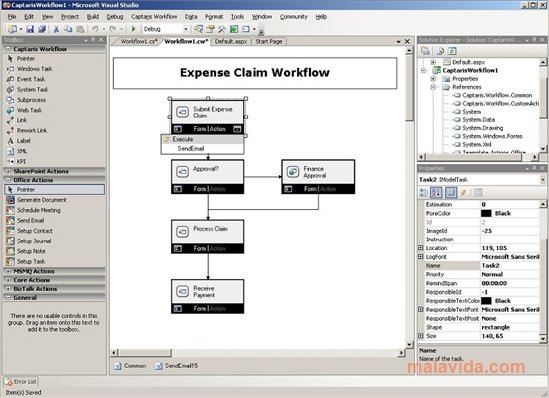Show events with the lightning bolt button
This screenshot has width=549, height=398.
click(464, 192)
